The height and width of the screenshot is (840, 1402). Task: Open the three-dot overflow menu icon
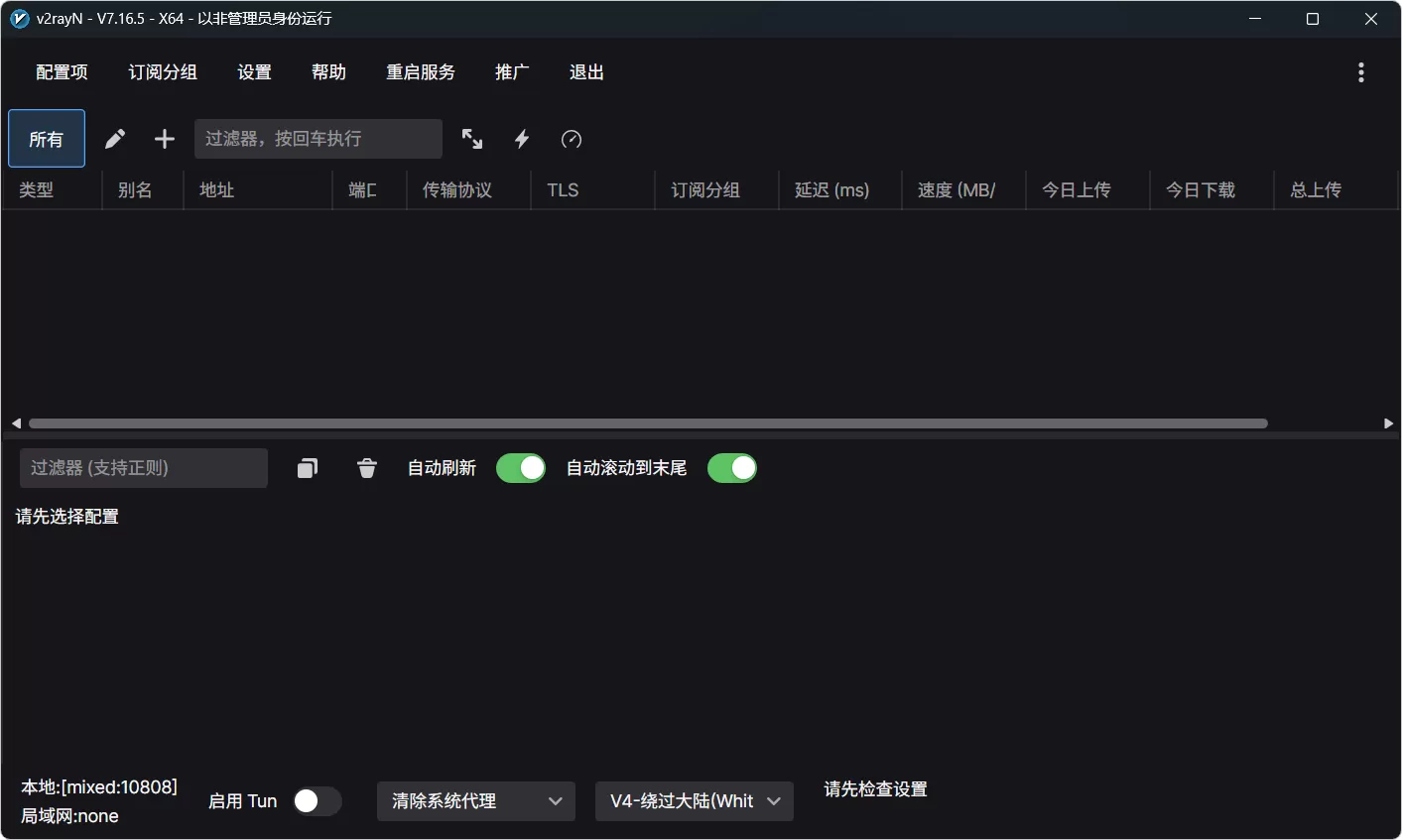pos(1361,71)
